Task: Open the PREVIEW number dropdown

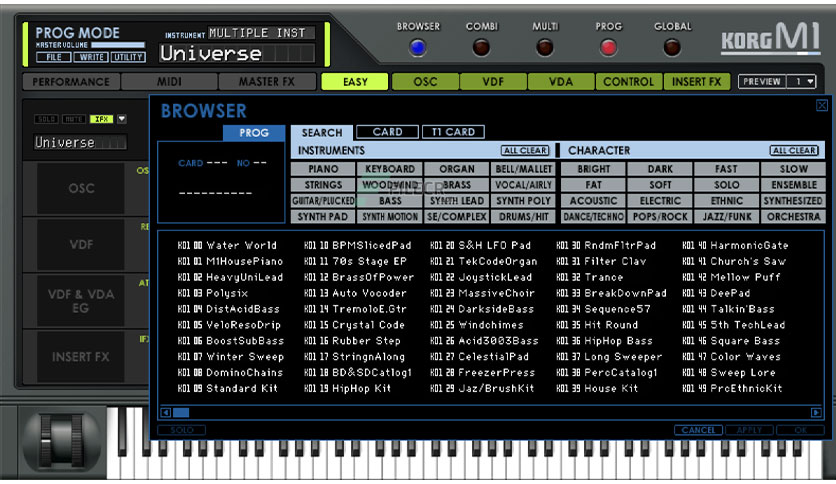Action: pos(802,82)
